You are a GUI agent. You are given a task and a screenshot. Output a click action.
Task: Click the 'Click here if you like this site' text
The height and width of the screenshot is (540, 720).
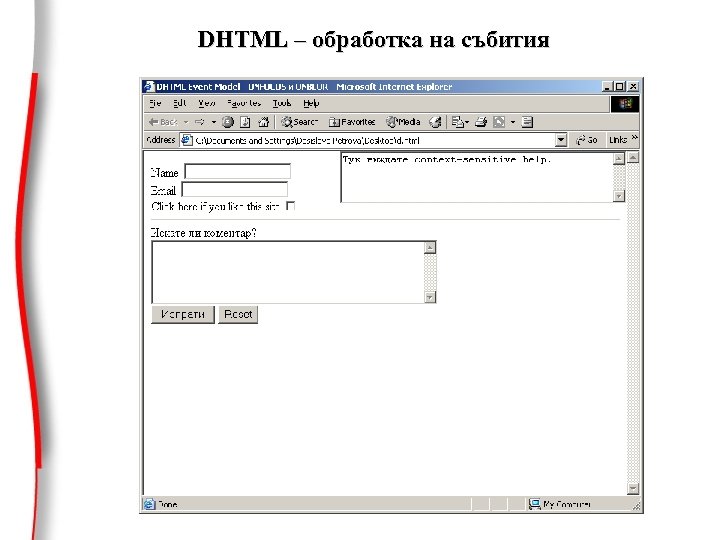215,207
